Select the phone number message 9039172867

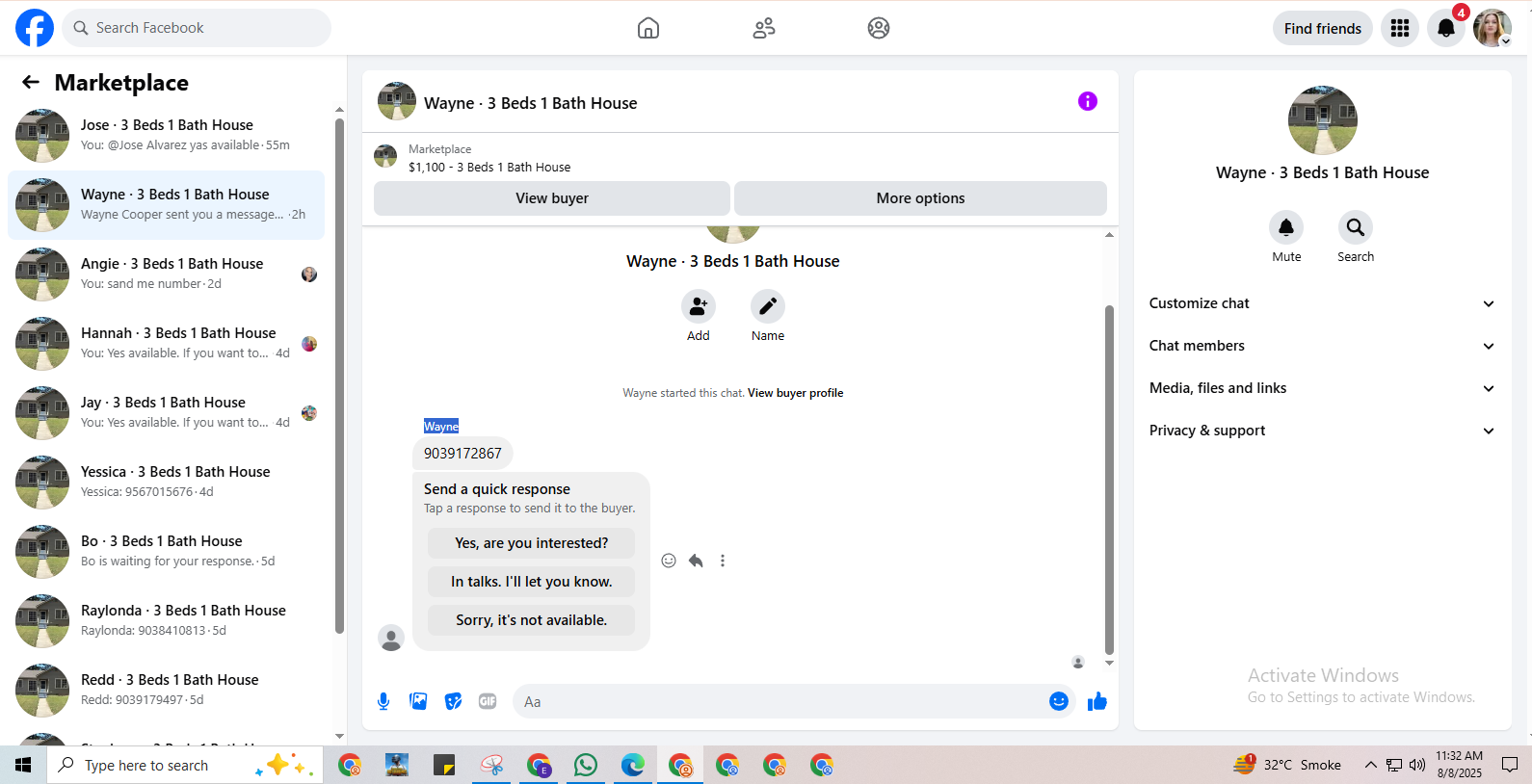462,454
